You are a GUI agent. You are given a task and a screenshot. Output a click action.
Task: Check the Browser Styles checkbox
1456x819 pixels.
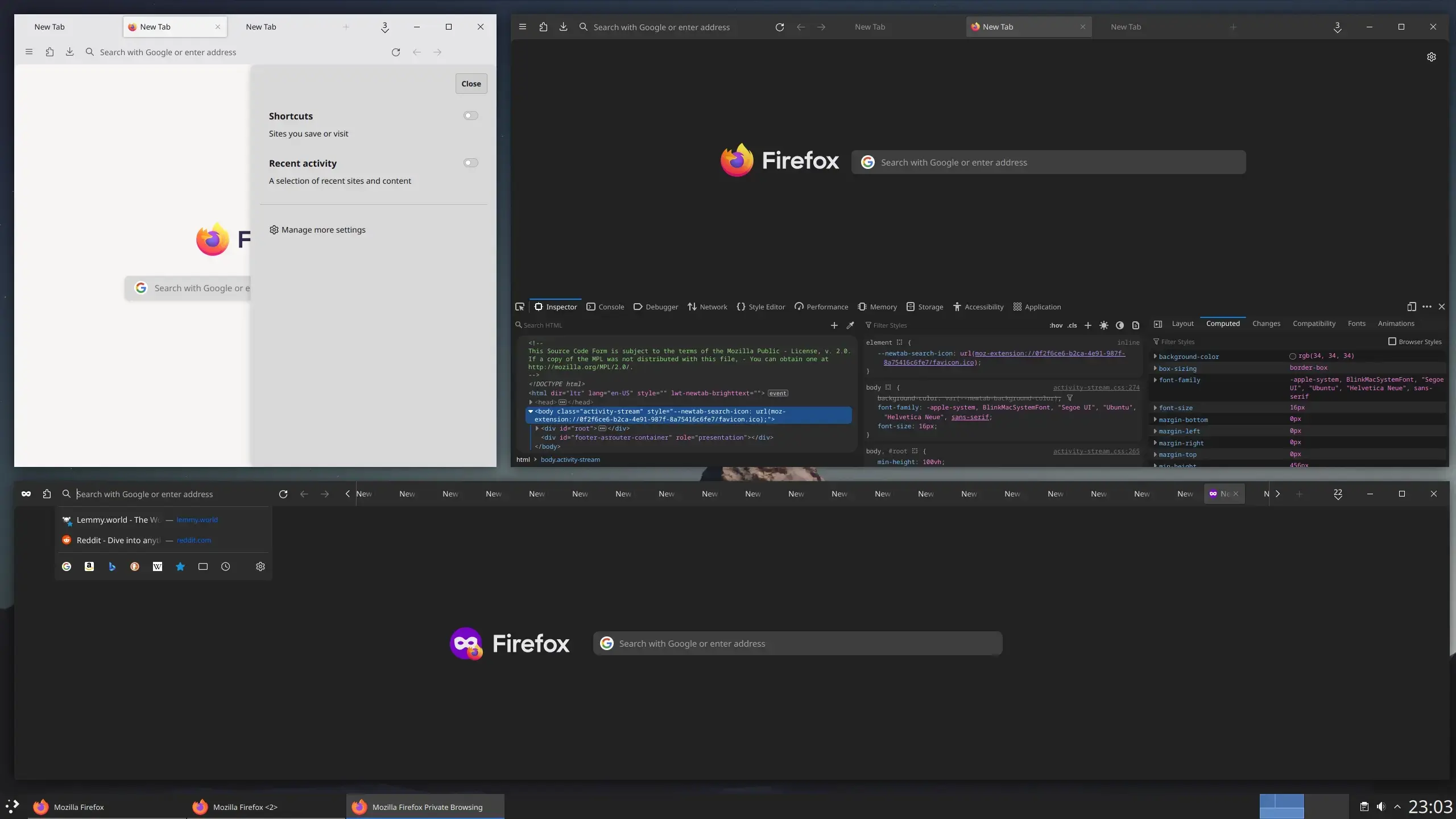[x=1392, y=341]
